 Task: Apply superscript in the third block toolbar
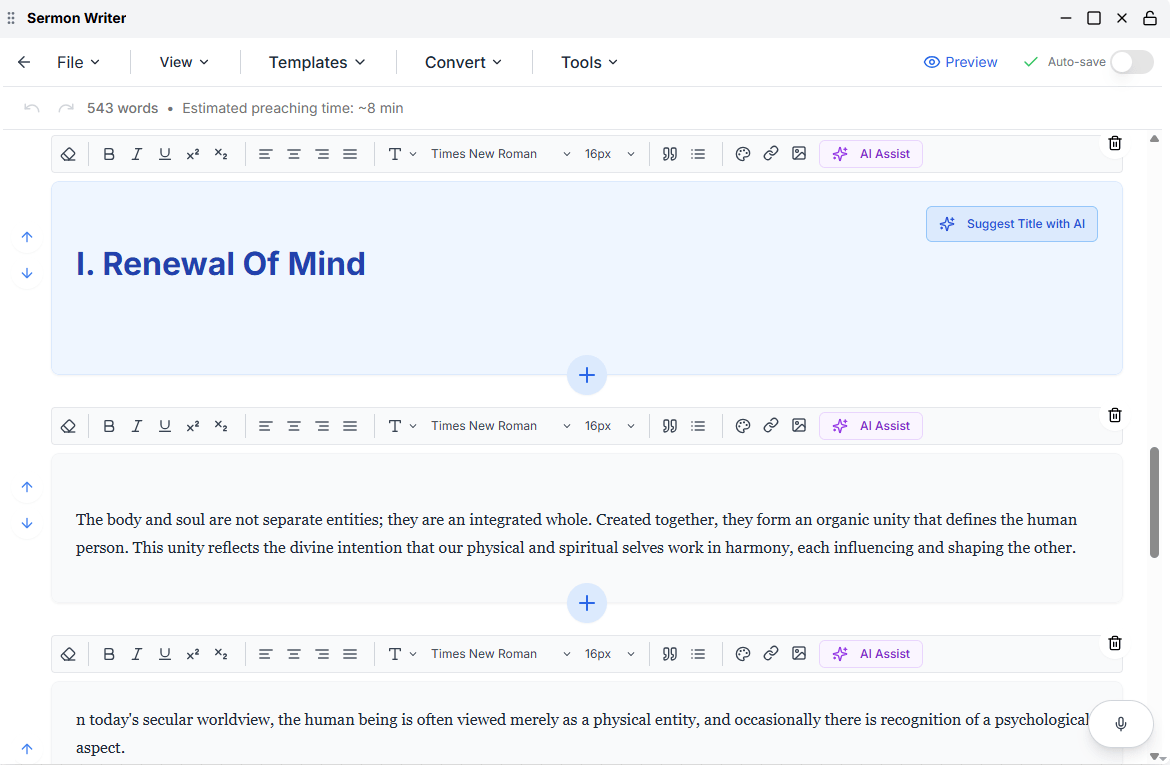[193, 654]
